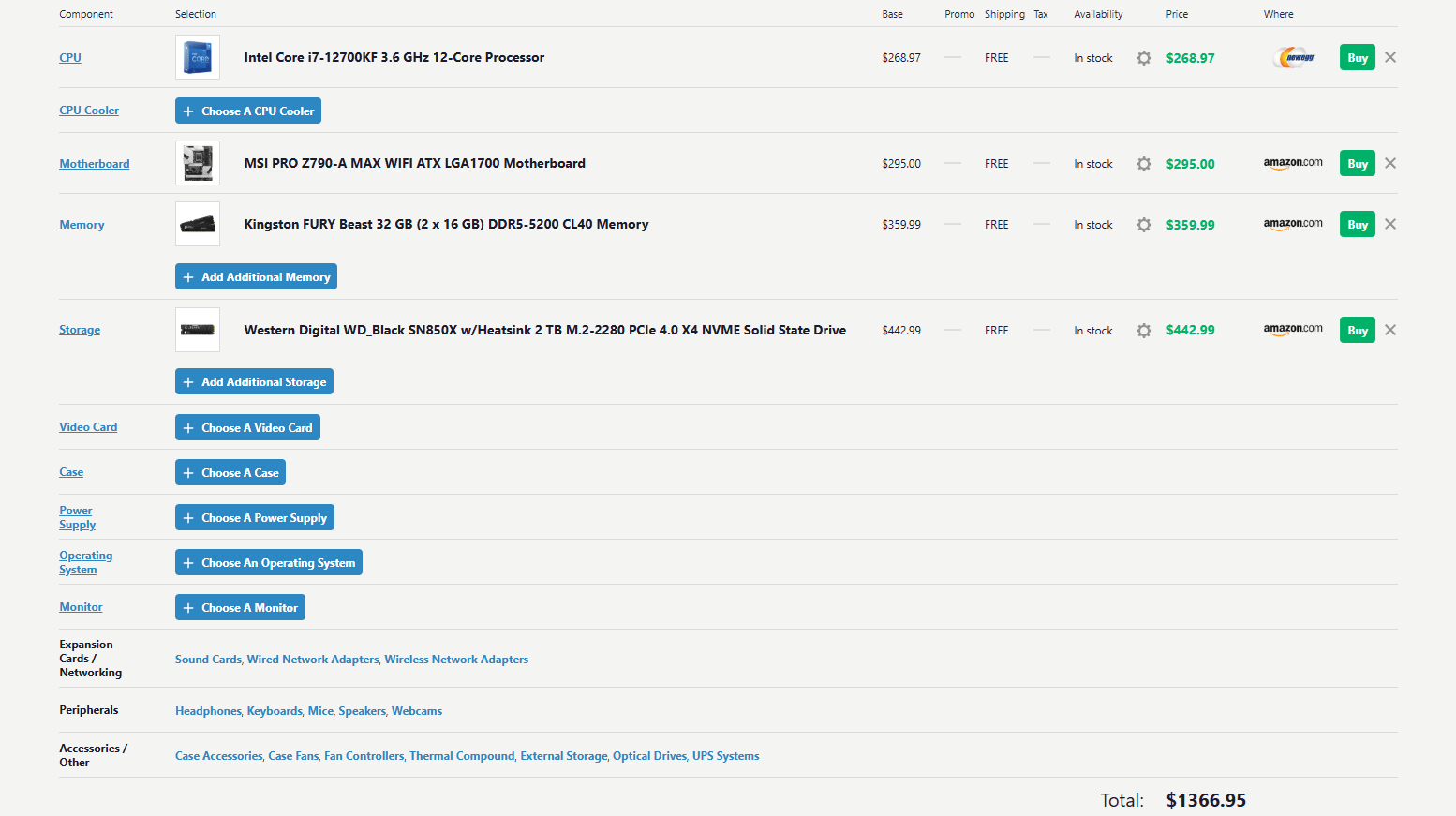Open the Operating System component link
Image resolution: width=1456 pixels, height=816 pixels.
point(85,562)
